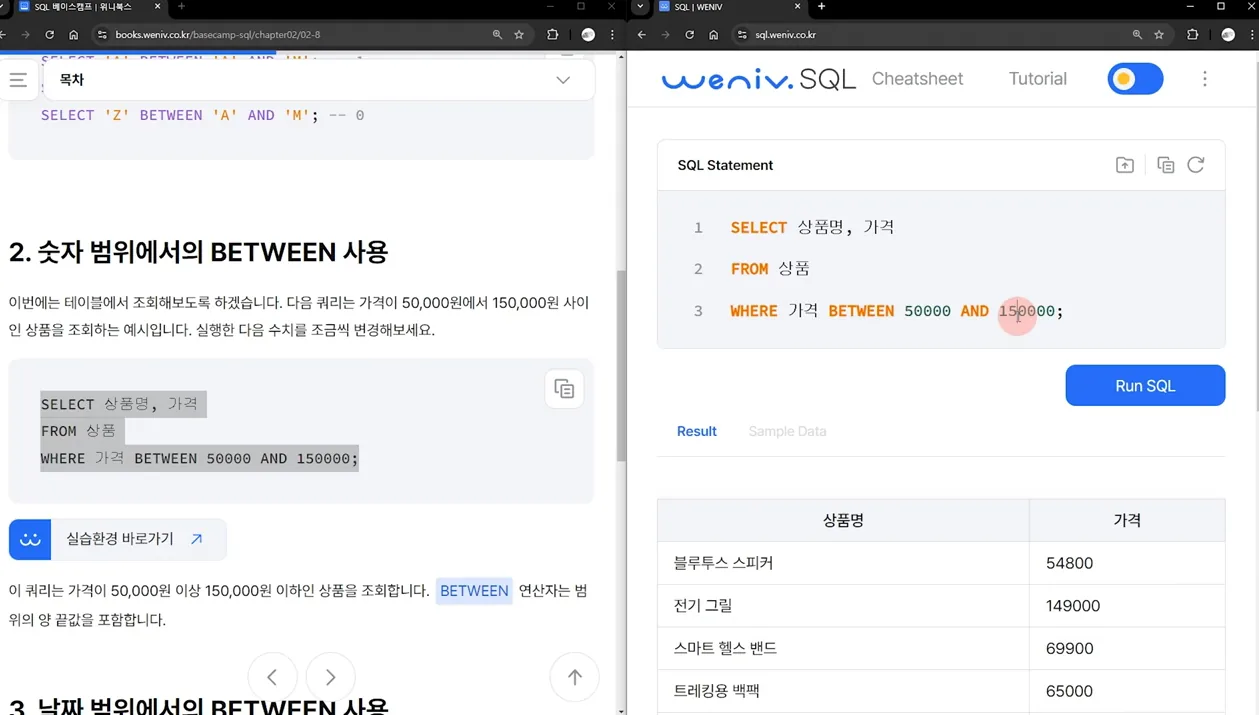Click the heading 숫자 범위에서의 BETWEEN 사용

click(198, 252)
